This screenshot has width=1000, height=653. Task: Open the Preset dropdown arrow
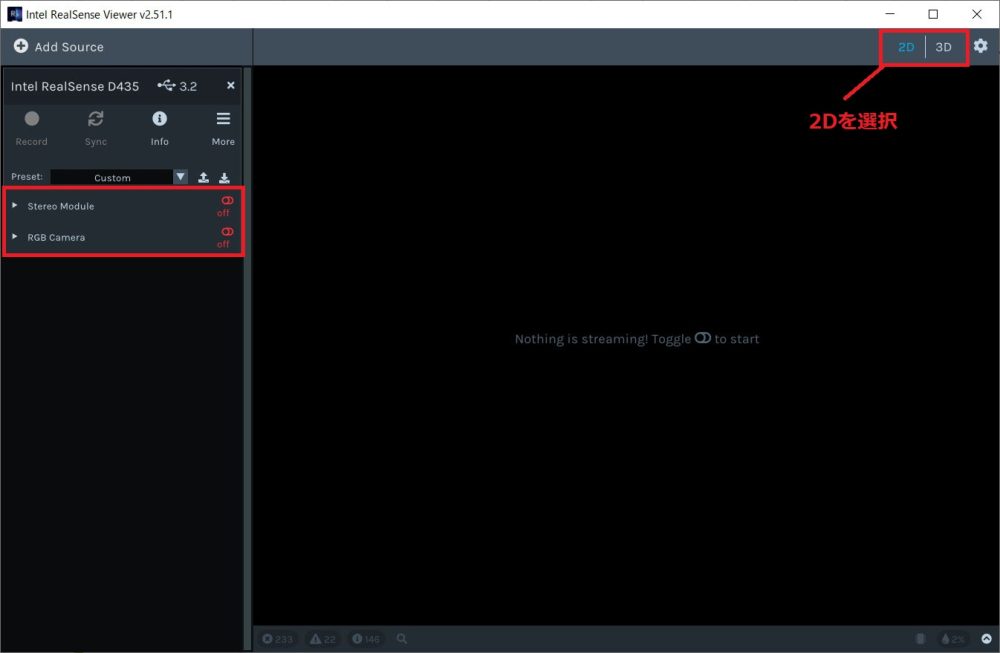click(181, 177)
